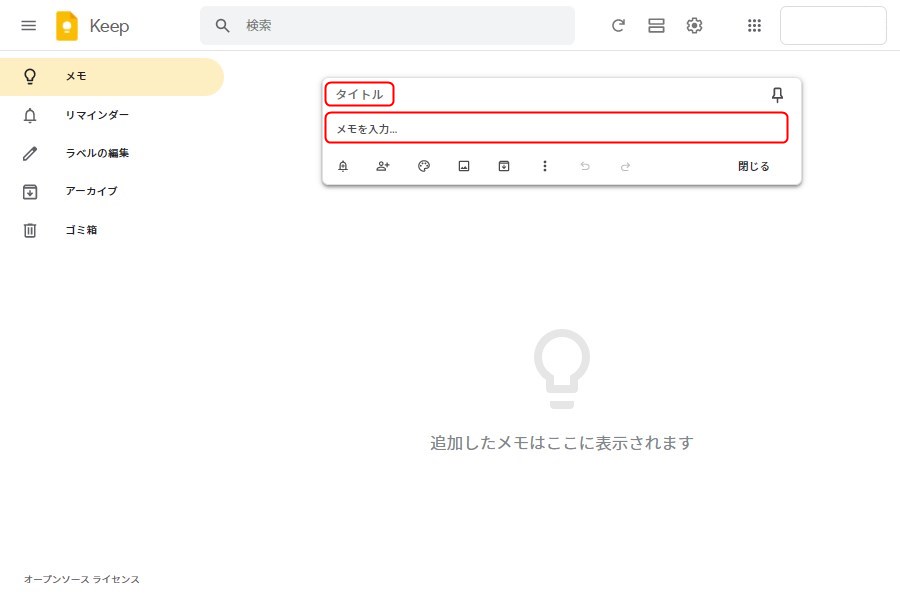This screenshot has width=900, height=600.
Task: Open the settings gear menu
Action: coord(694,26)
